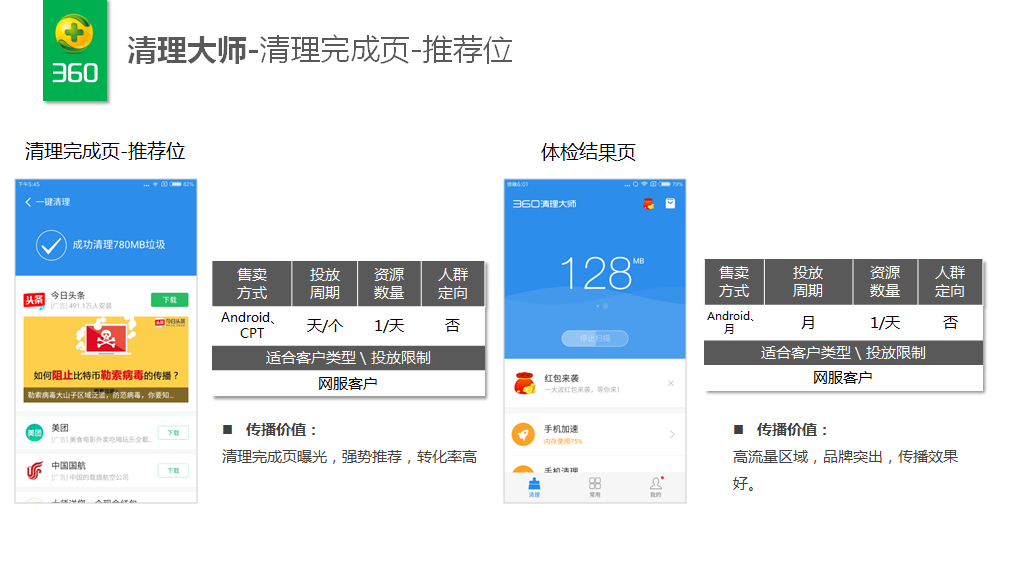Select the Android、CPT table cell
This screenshot has height=567, width=1025.
point(251,325)
